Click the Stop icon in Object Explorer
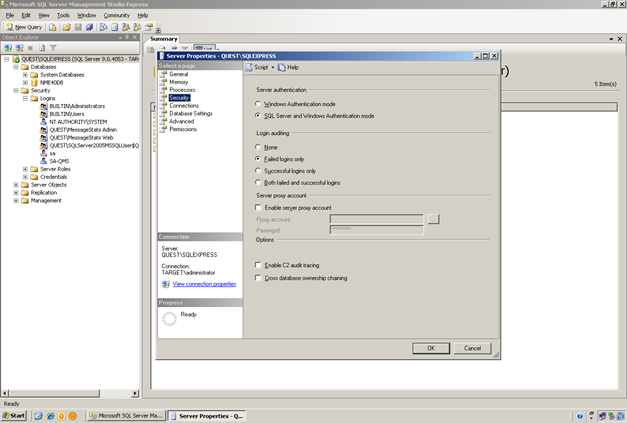Screen dimensions: 627x423 tap(30, 48)
